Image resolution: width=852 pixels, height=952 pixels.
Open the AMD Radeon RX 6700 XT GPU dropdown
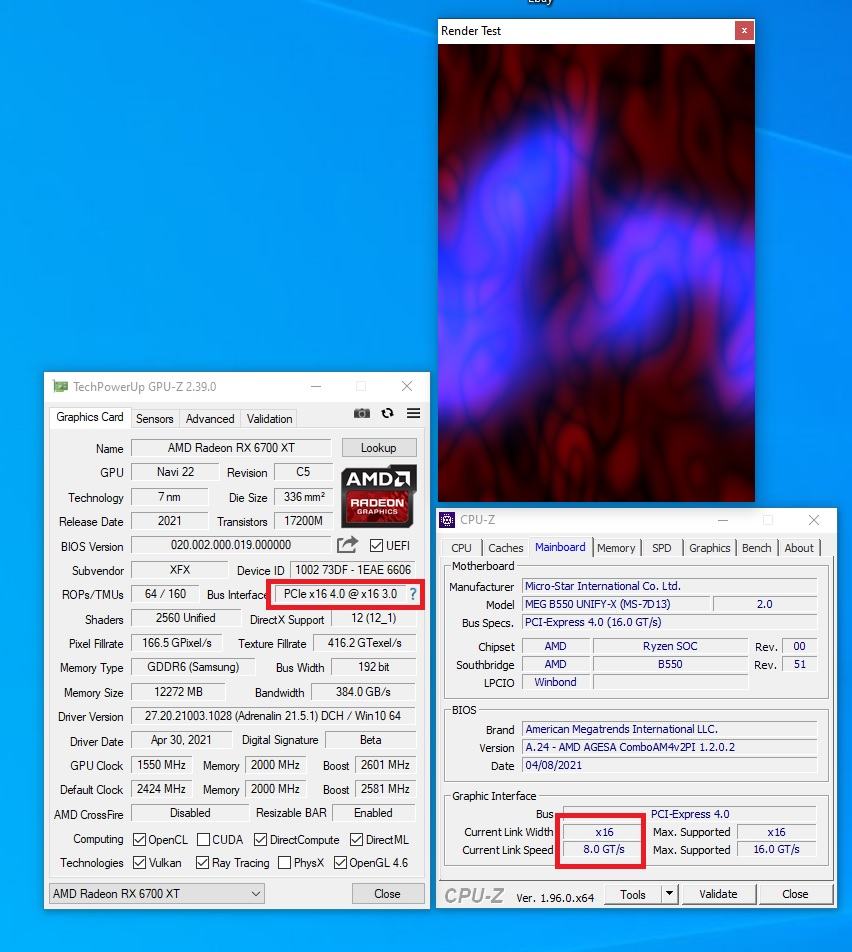point(157,894)
